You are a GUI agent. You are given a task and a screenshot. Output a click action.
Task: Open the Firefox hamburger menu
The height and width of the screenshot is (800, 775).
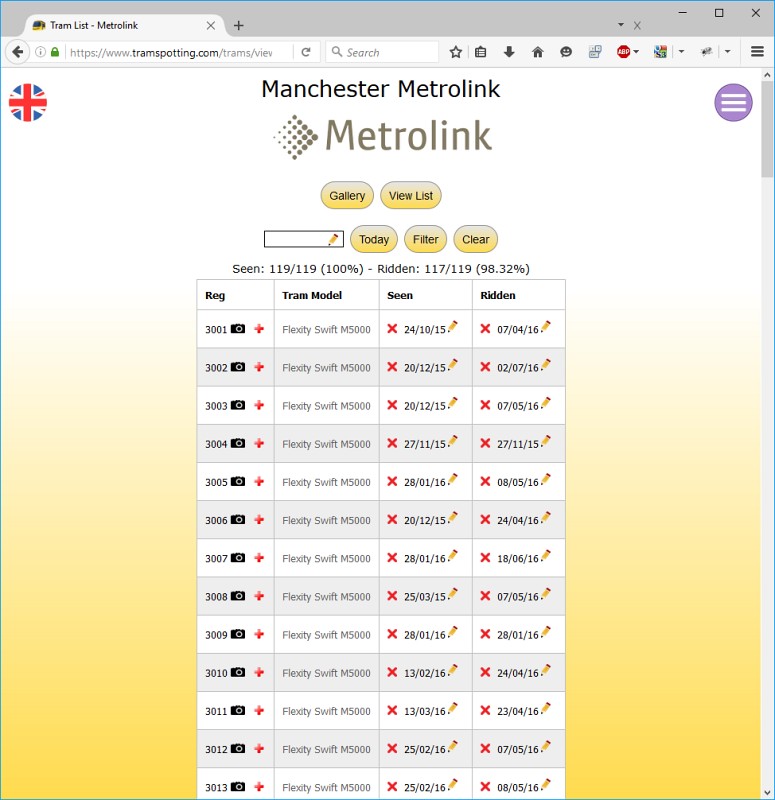click(x=757, y=52)
